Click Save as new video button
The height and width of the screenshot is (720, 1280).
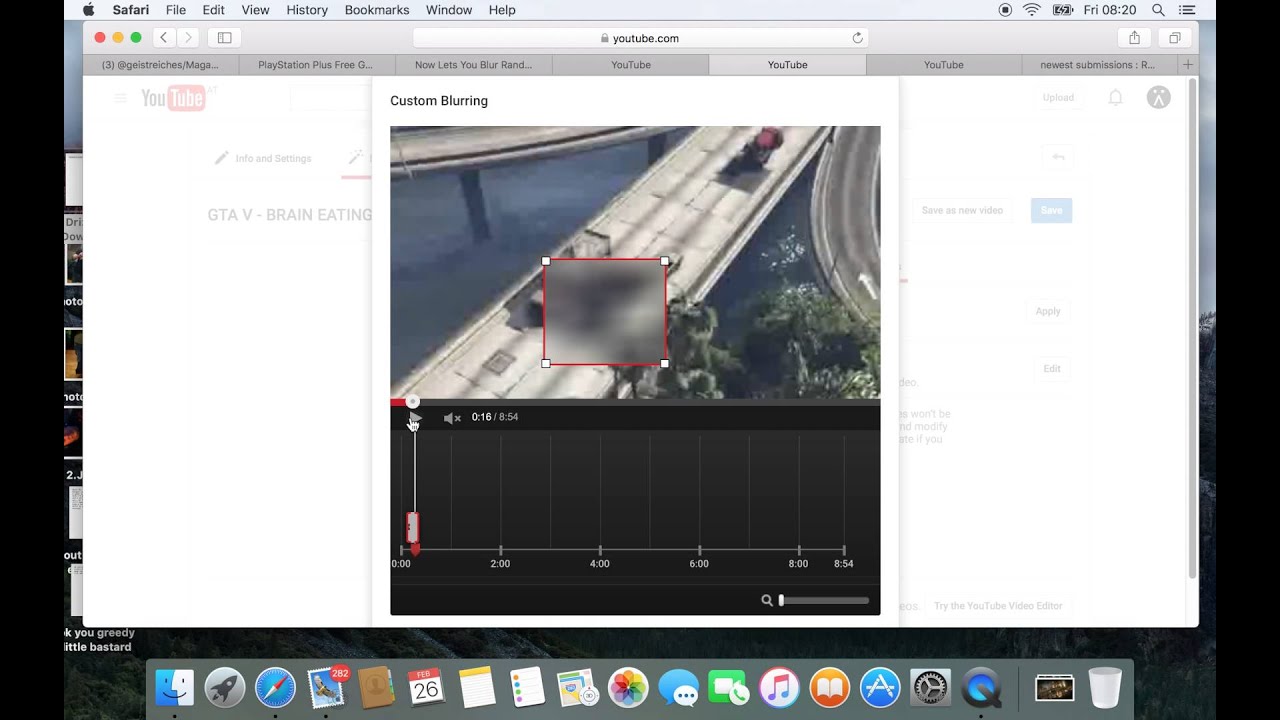(x=962, y=210)
